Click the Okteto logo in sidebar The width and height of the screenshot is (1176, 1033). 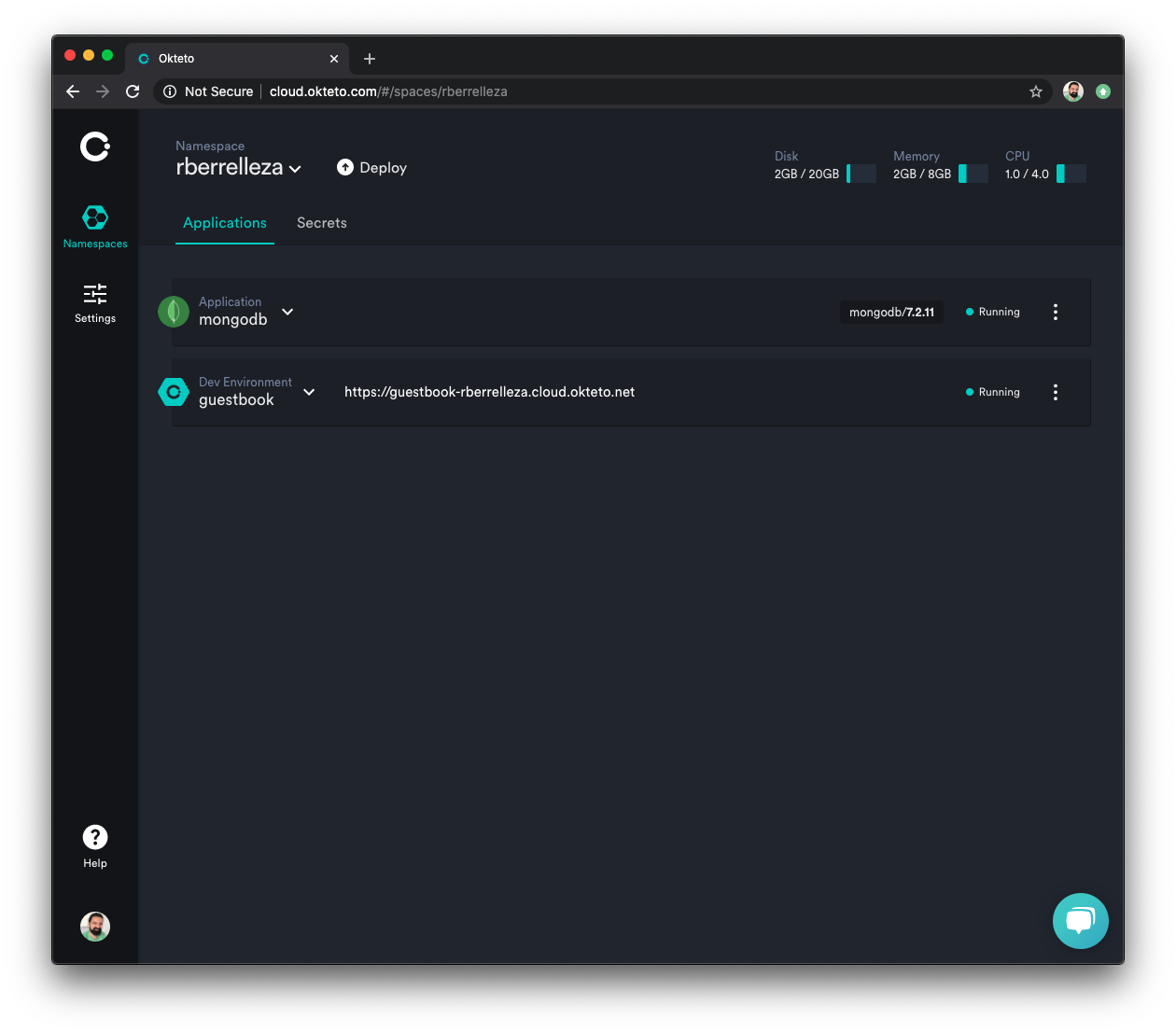click(95, 147)
